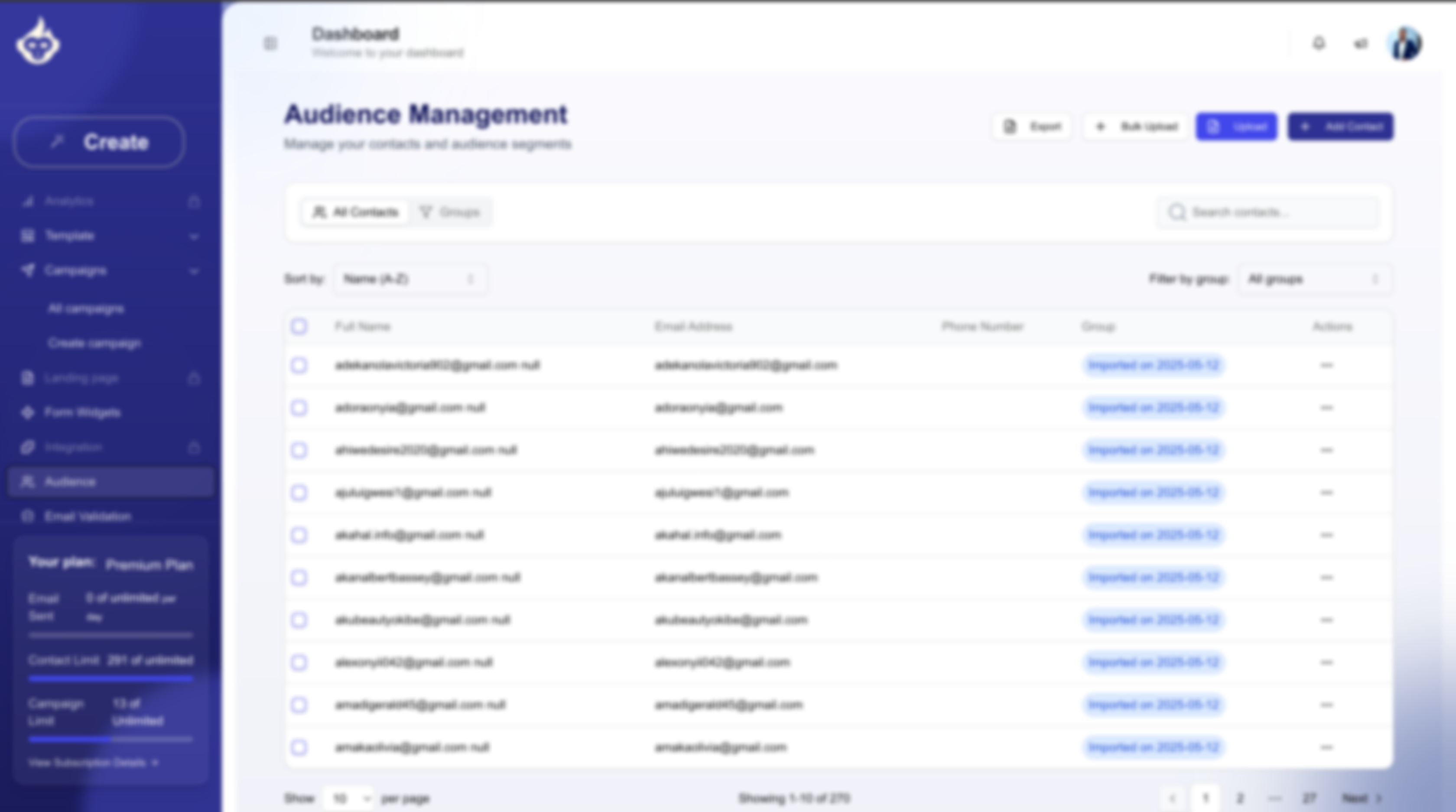Check the akahal.info contact row
Screen dimensions: 1456x812
pos(299,535)
